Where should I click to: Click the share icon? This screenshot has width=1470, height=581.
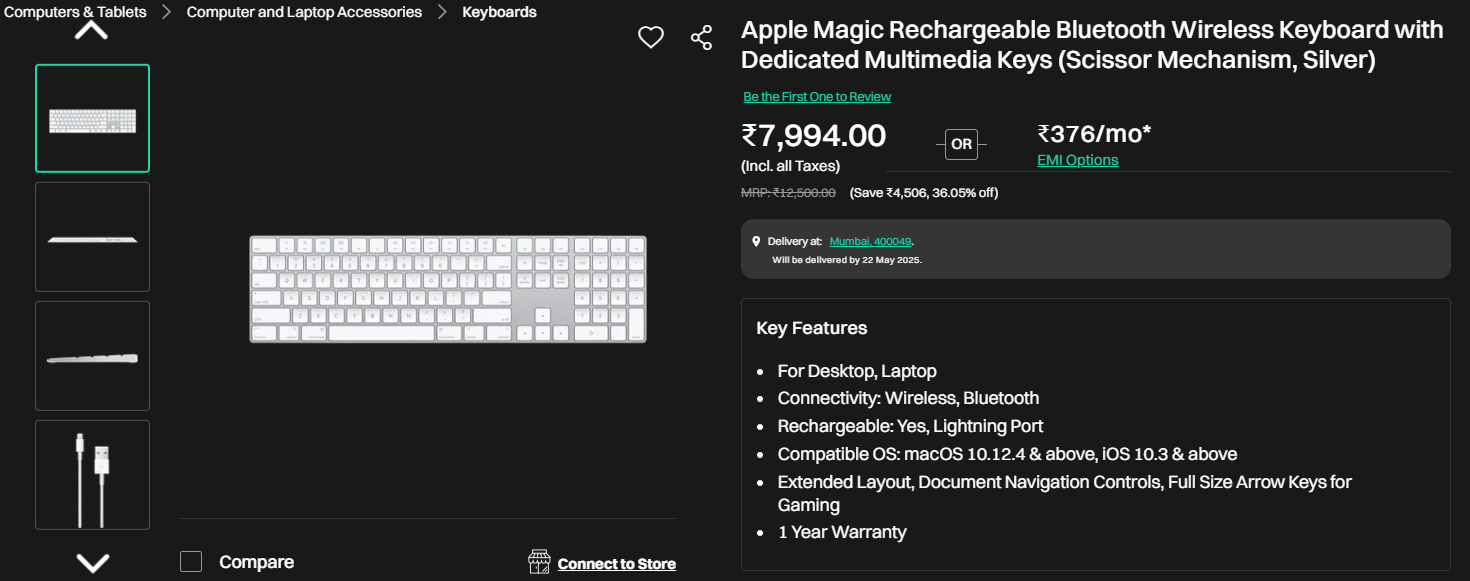[701, 38]
